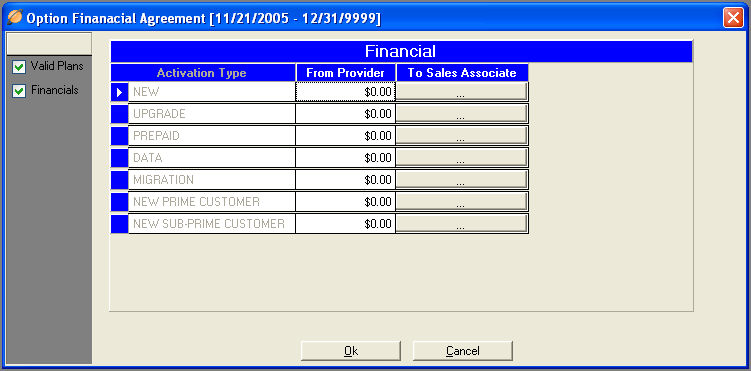Image resolution: width=751 pixels, height=371 pixels.
Task: Click the Ok button
Action: (351, 351)
